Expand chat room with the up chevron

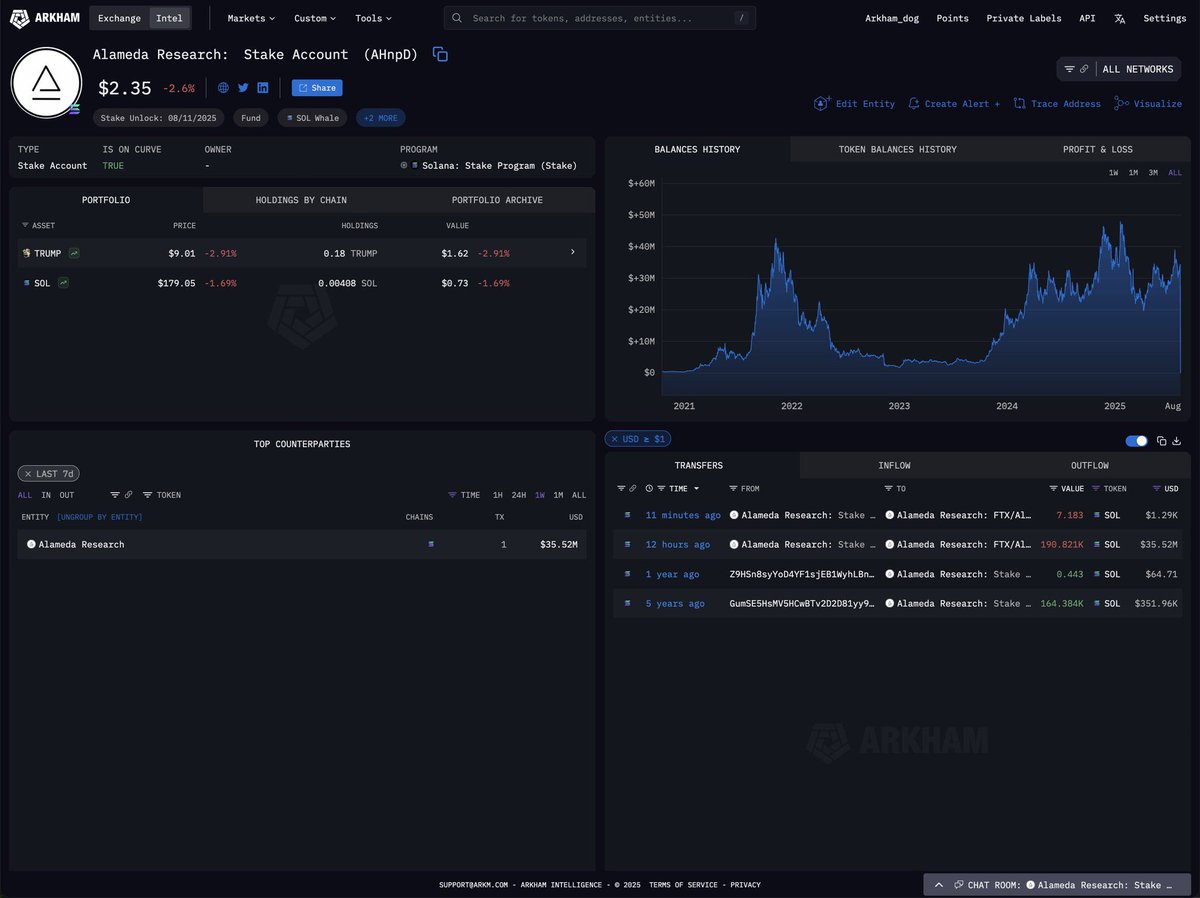939,885
